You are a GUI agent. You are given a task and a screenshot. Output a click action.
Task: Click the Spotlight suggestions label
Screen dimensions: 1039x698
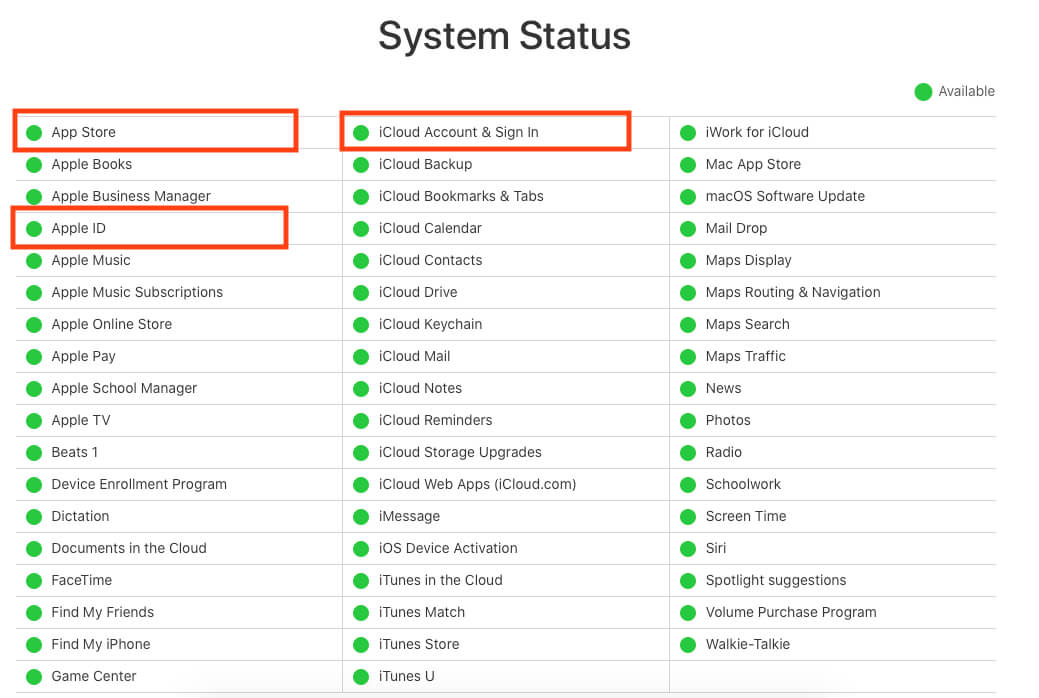pos(776,581)
